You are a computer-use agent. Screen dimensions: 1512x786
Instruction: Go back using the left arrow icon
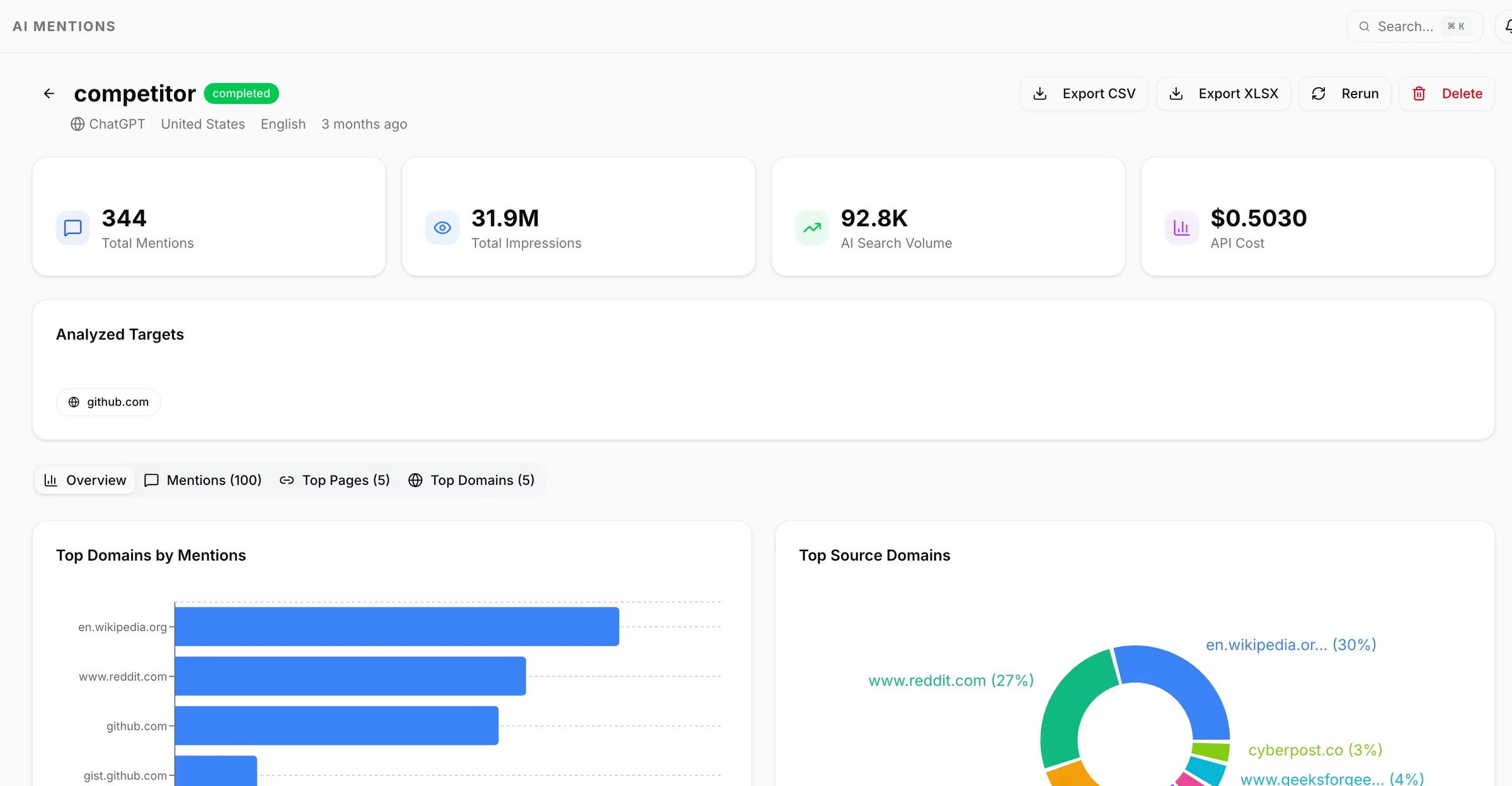click(49, 94)
